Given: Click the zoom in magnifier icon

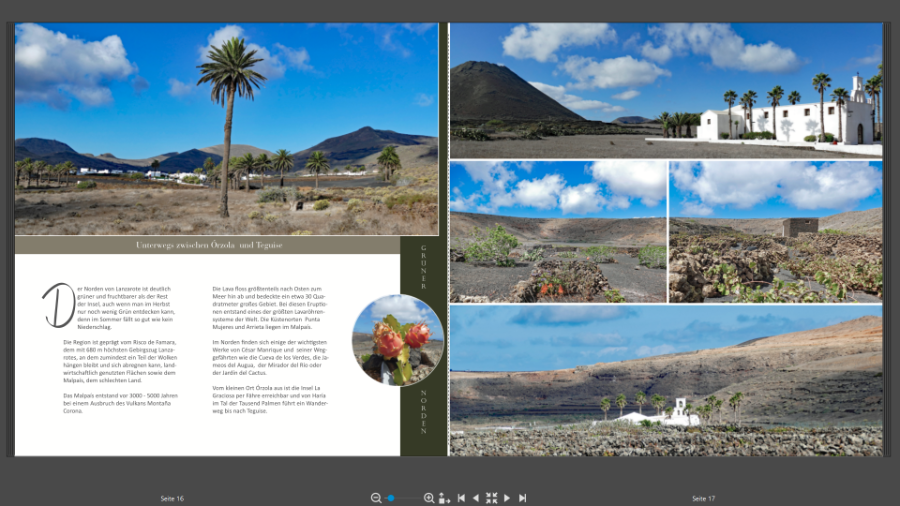Looking at the screenshot, I should pyautogui.click(x=429, y=498).
